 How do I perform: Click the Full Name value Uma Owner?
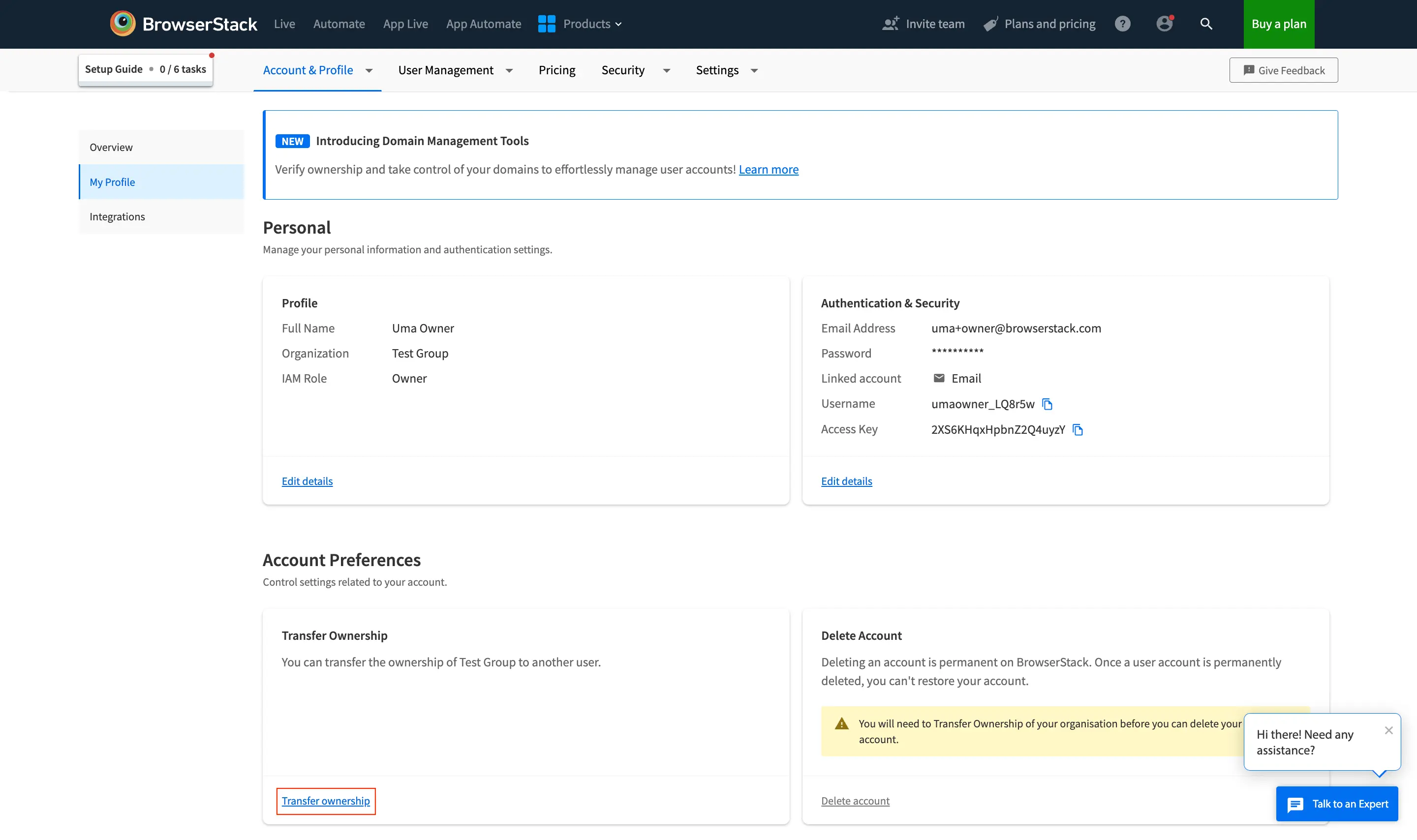click(423, 329)
